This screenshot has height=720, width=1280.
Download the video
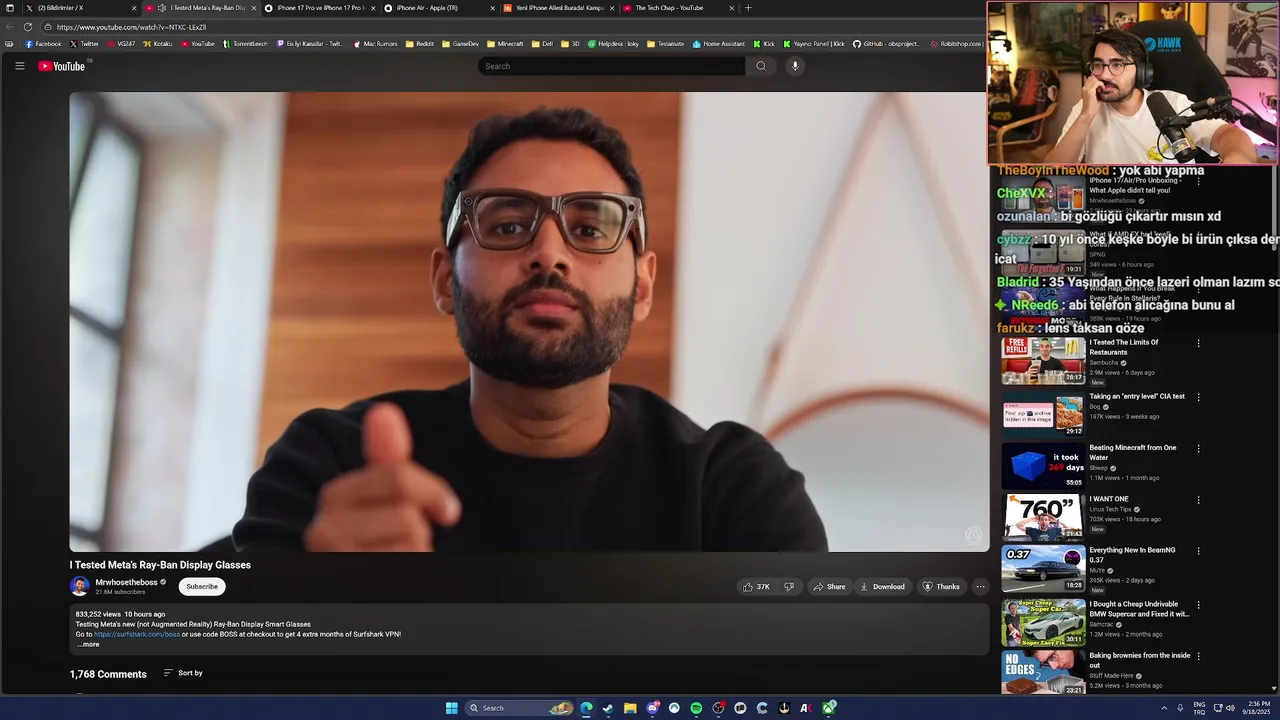coord(882,587)
